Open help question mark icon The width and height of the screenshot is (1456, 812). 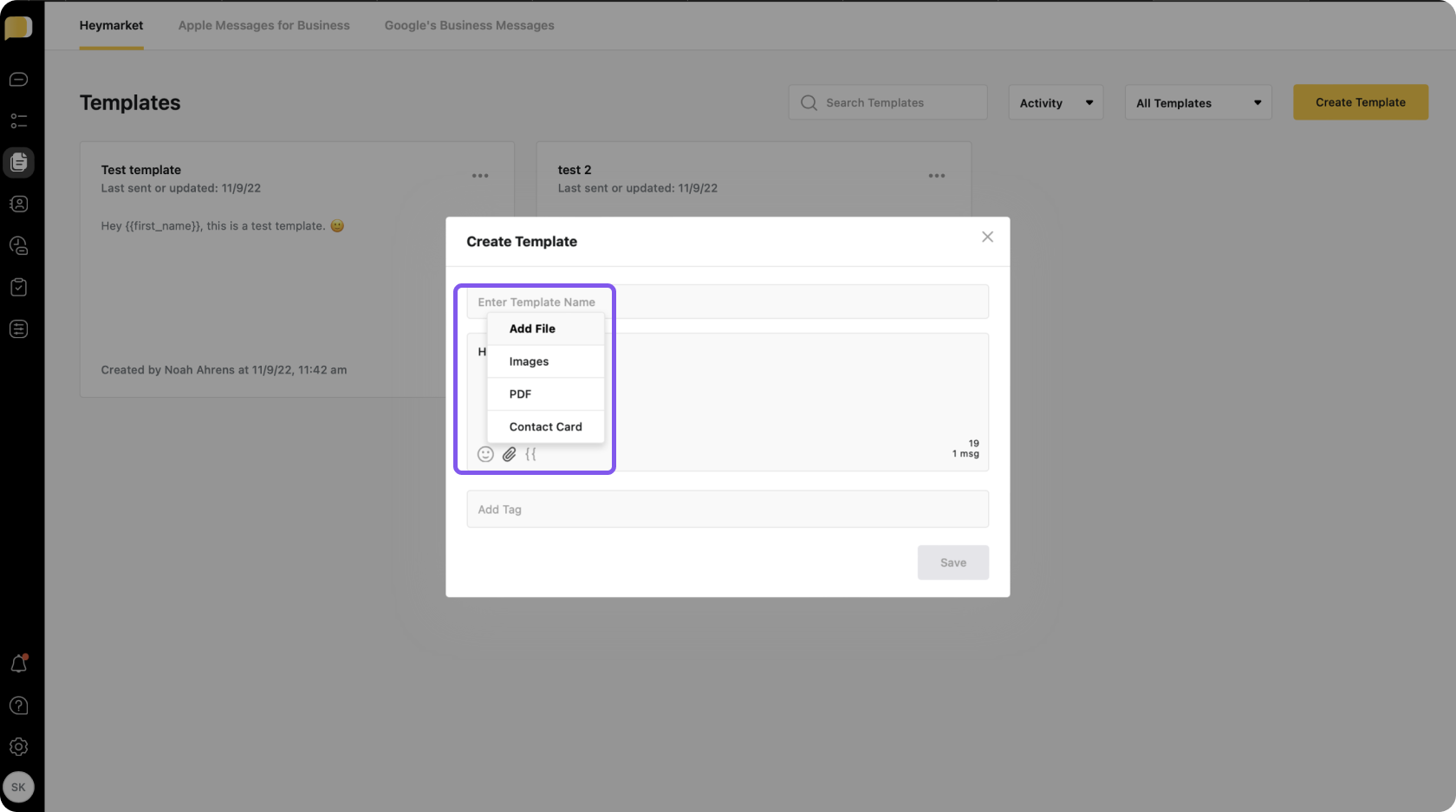pos(18,705)
